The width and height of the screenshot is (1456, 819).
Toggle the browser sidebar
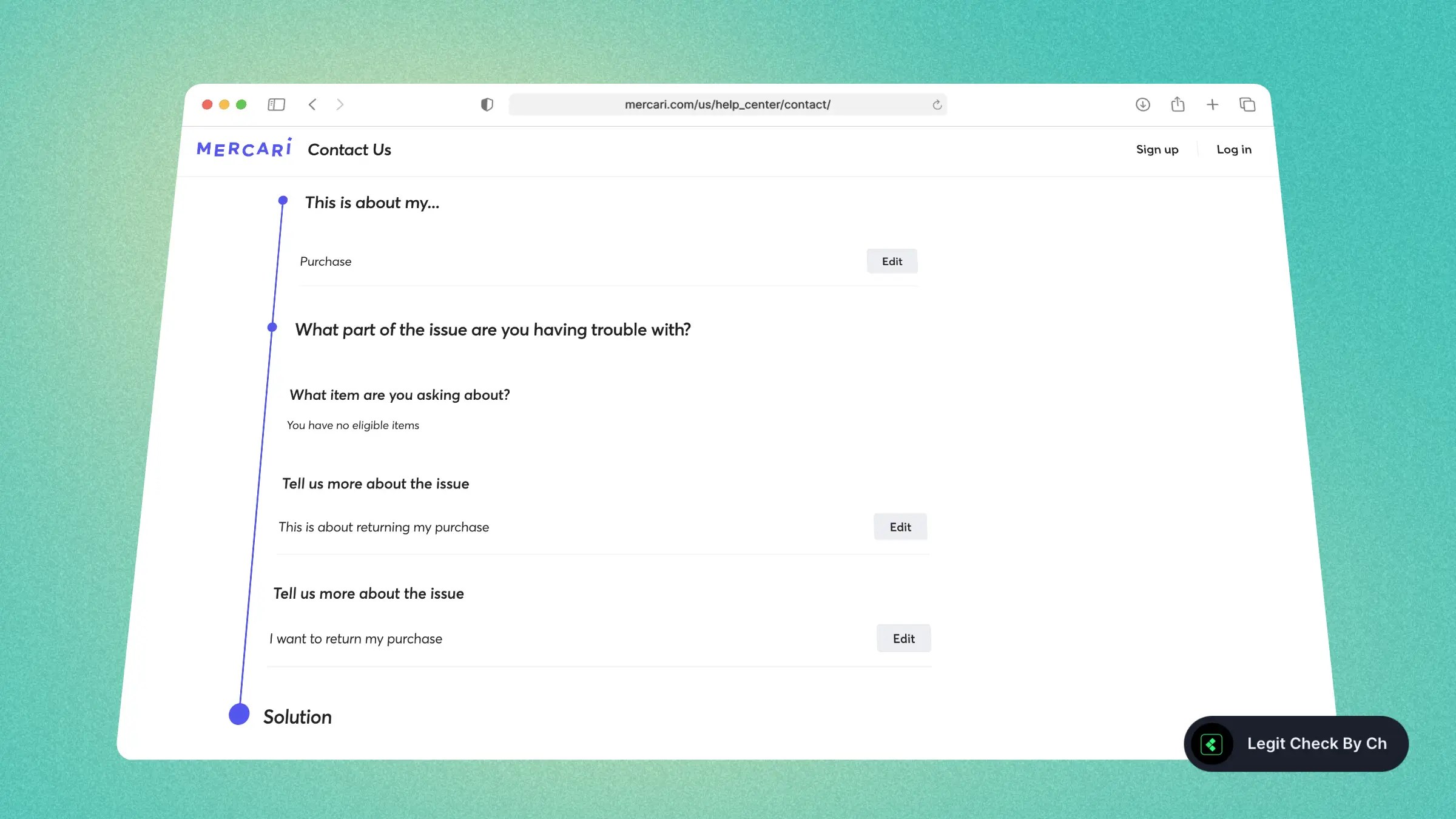(276, 104)
